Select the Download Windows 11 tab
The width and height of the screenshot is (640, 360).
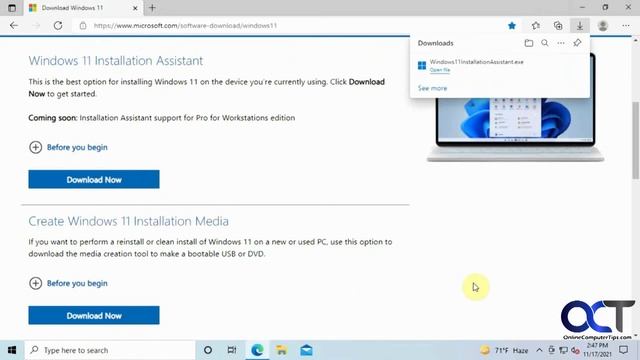point(84,8)
